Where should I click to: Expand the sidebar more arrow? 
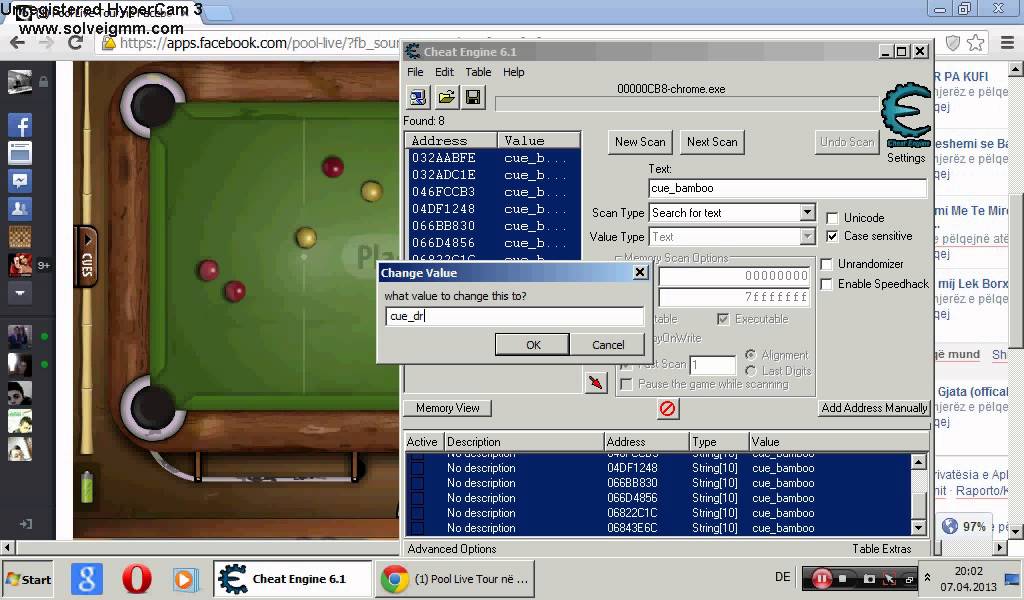pyautogui.click(x=20, y=293)
